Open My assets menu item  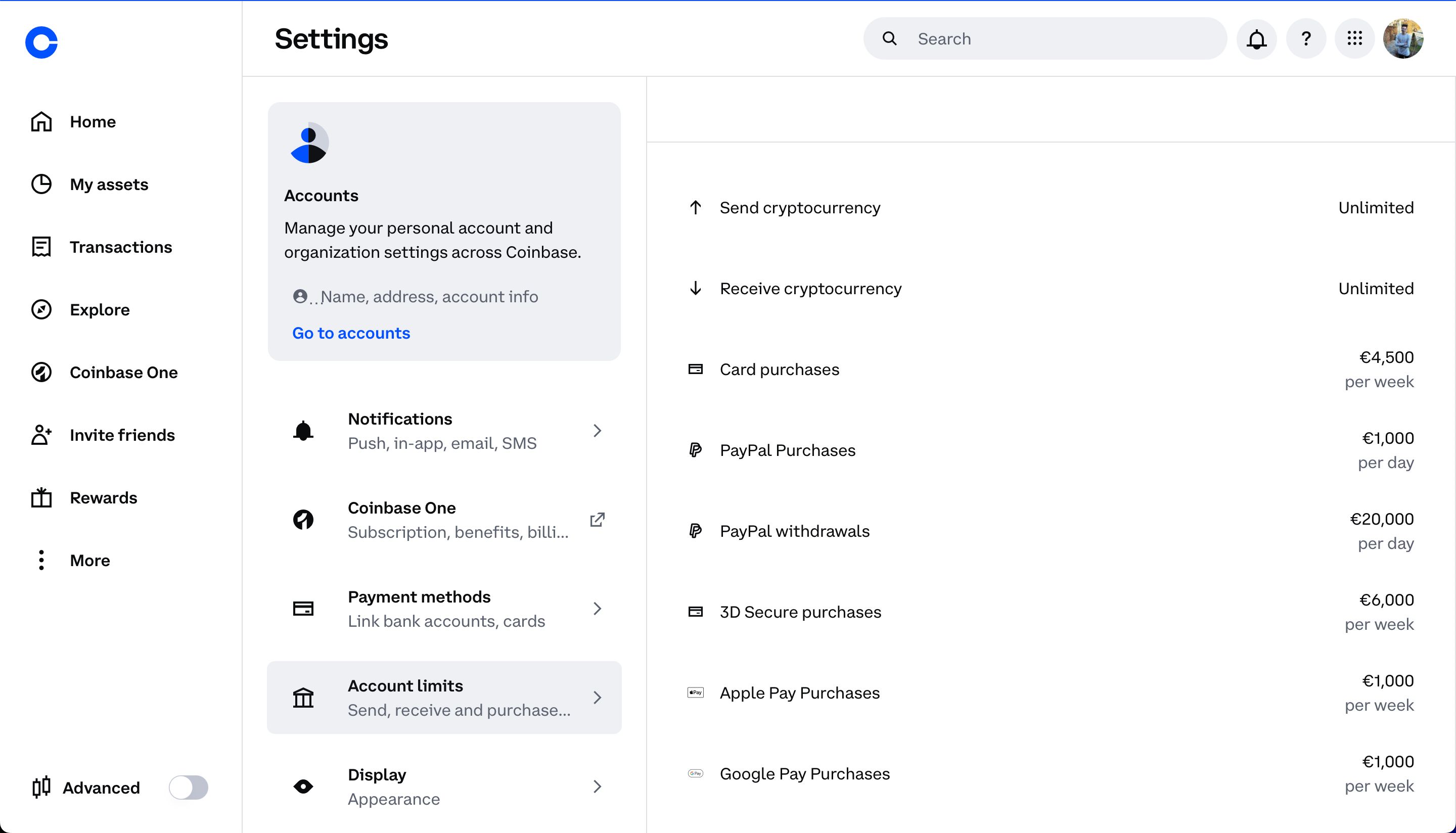(x=109, y=184)
